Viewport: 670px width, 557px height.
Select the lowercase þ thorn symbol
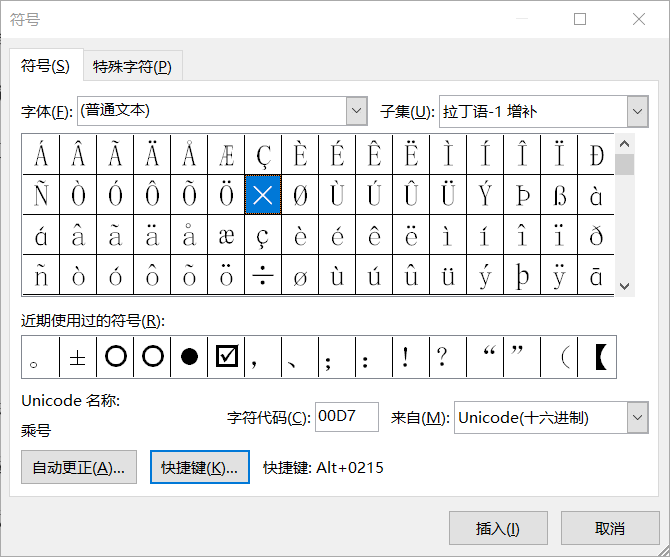tap(522, 275)
